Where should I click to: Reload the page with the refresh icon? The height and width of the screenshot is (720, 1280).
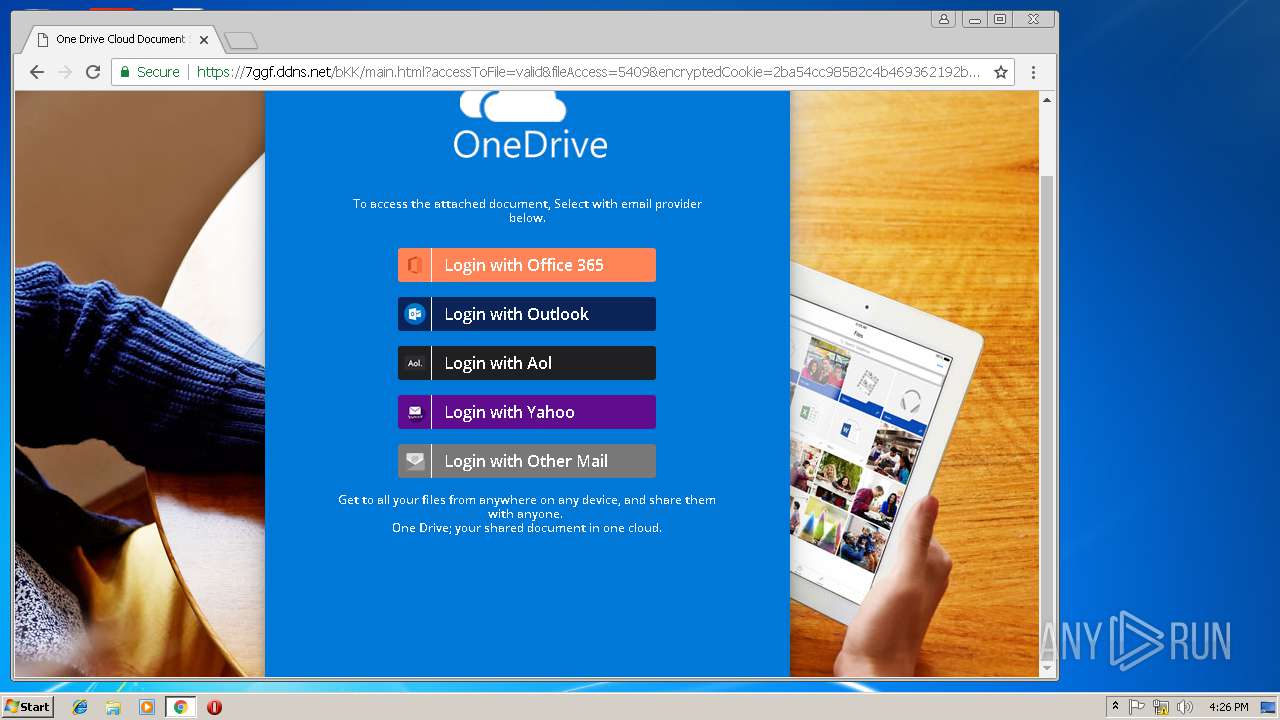point(93,72)
